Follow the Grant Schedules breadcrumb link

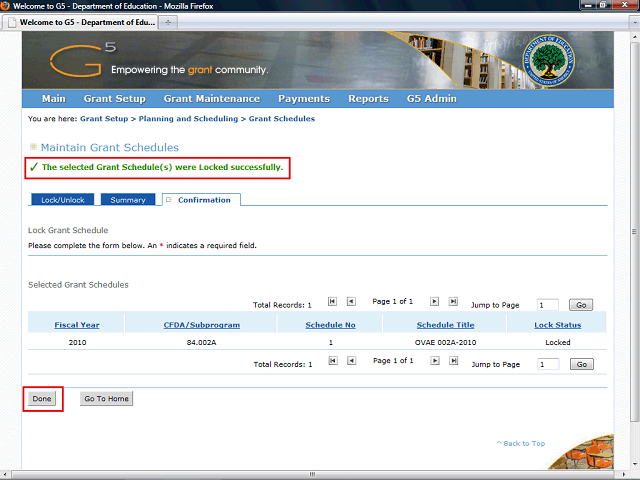[x=282, y=119]
